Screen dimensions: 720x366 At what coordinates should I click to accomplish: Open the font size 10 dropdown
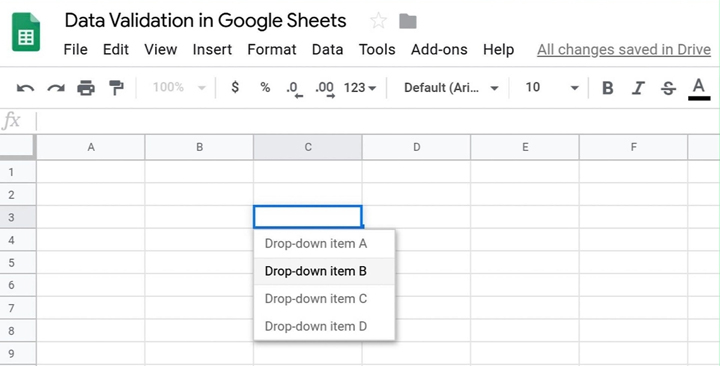click(552, 87)
